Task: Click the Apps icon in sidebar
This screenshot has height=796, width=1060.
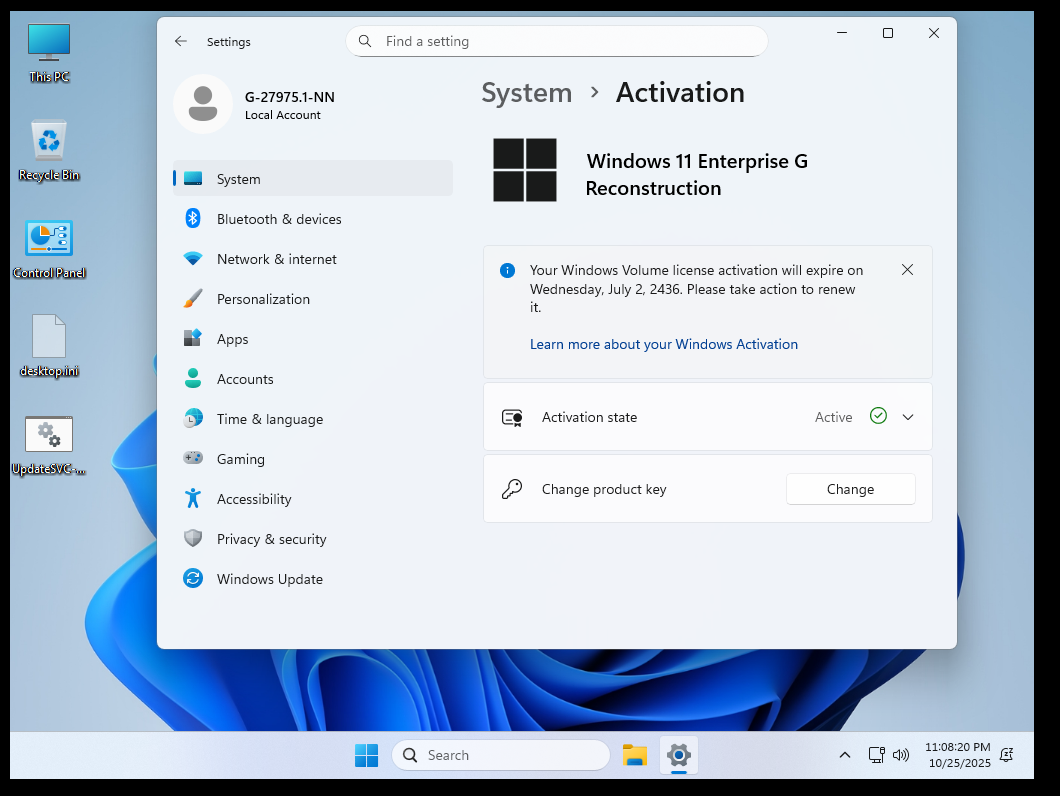Action: click(x=193, y=338)
